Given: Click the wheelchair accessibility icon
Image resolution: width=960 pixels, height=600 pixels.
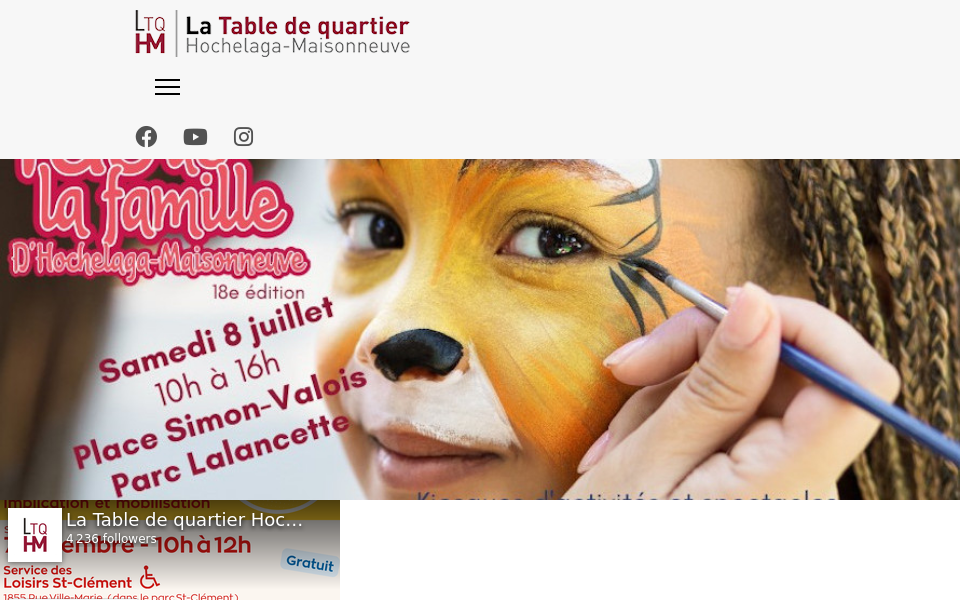Looking at the screenshot, I should point(149,577).
